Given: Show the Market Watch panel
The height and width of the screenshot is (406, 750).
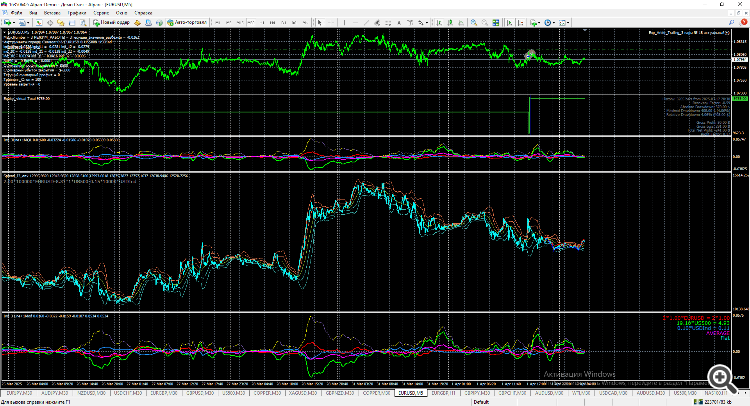Looking at the screenshot, I should click(39, 22).
